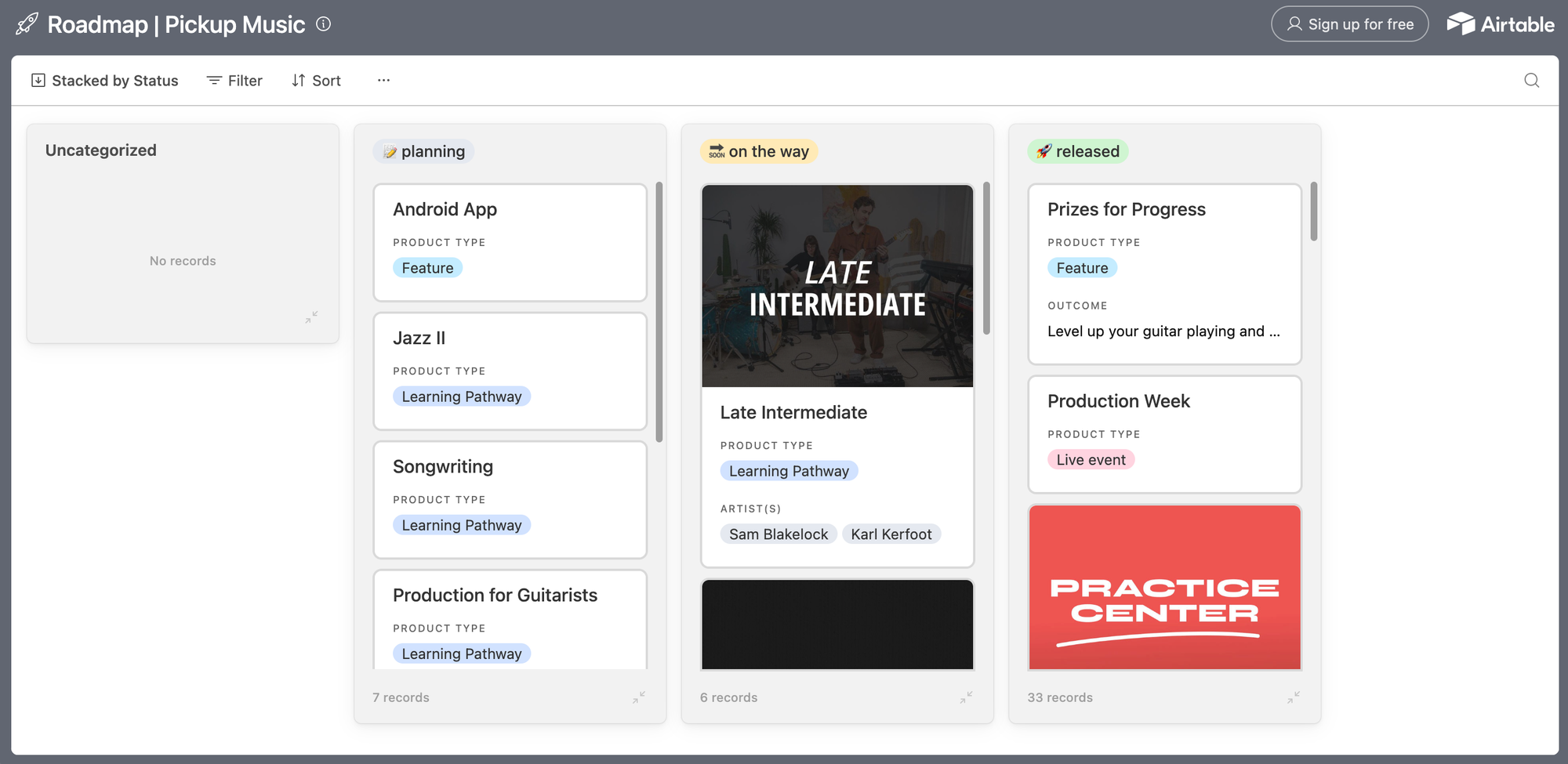Screen dimensions: 1568x764
Task: Click Learning Pathway tag on Production for Guitarists
Action: coord(462,654)
